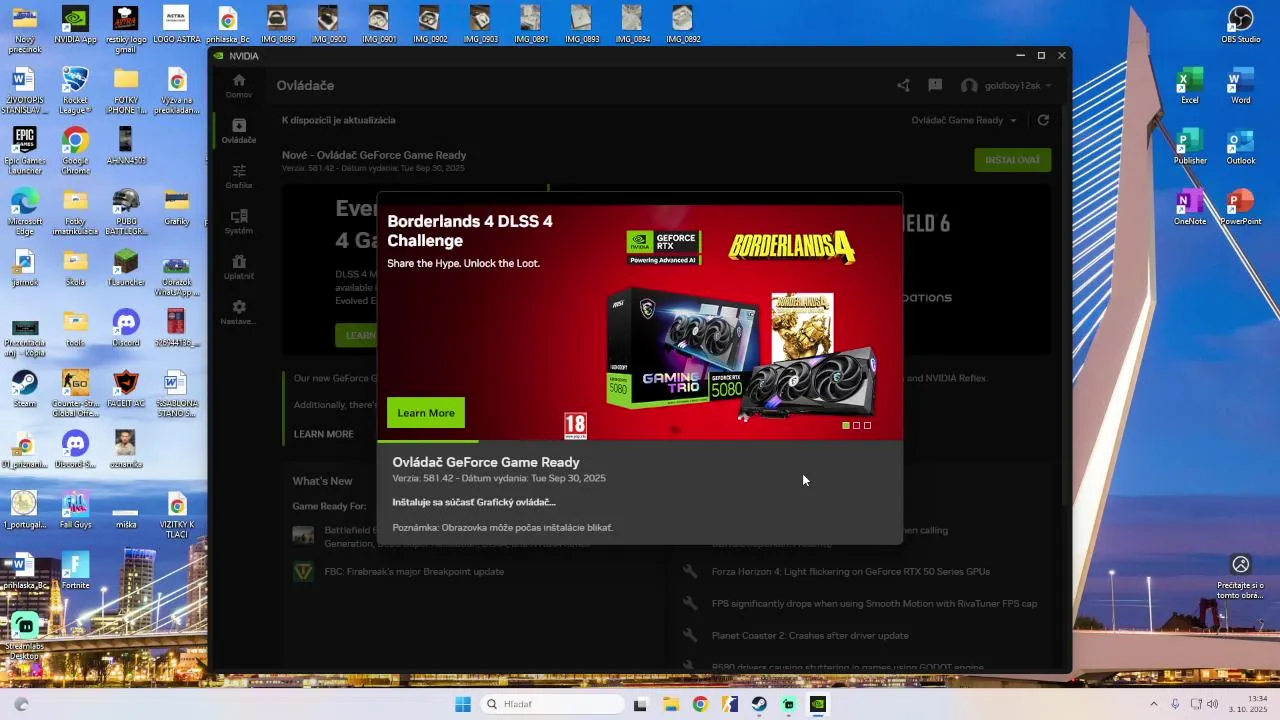
Task: Open Outlook desktop shortcut
Action: click(1241, 146)
